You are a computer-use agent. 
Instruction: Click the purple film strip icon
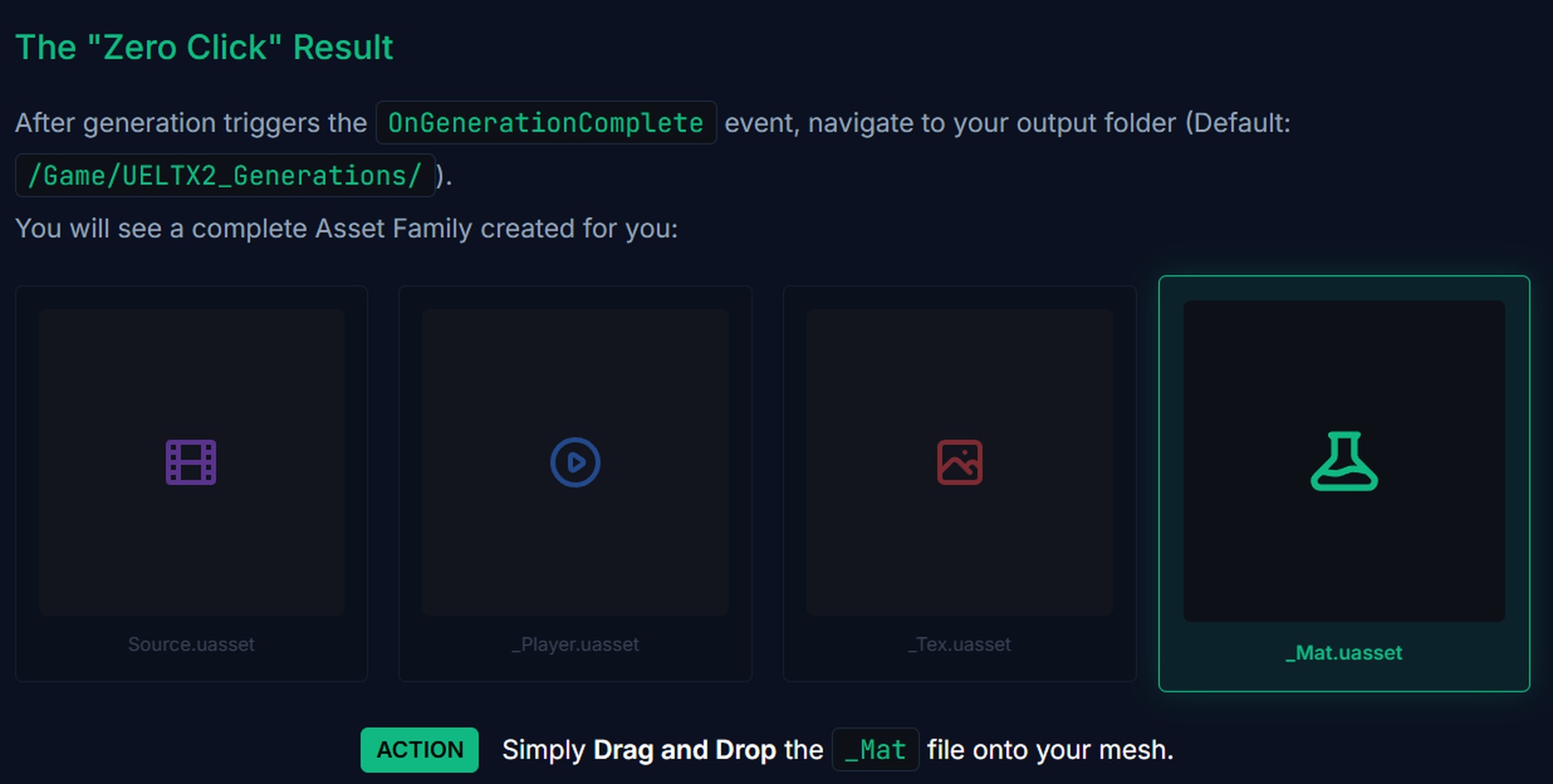coord(191,462)
